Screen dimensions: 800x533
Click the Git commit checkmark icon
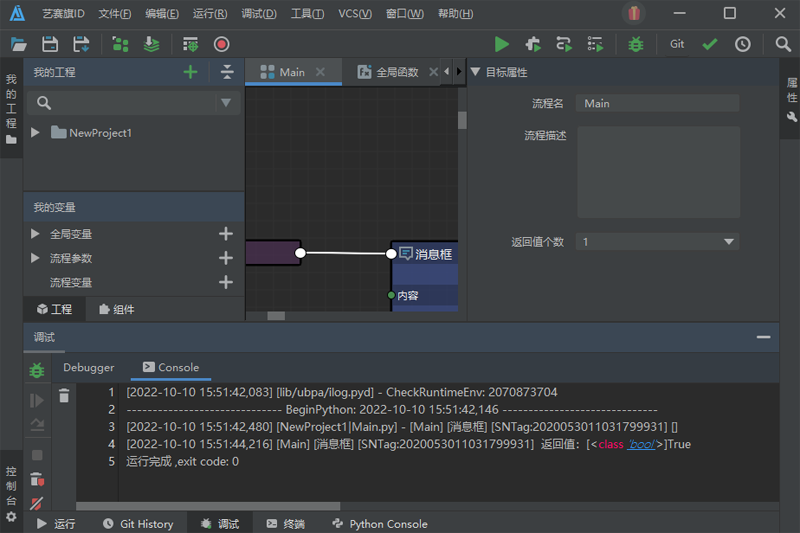[x=710, y=44]
